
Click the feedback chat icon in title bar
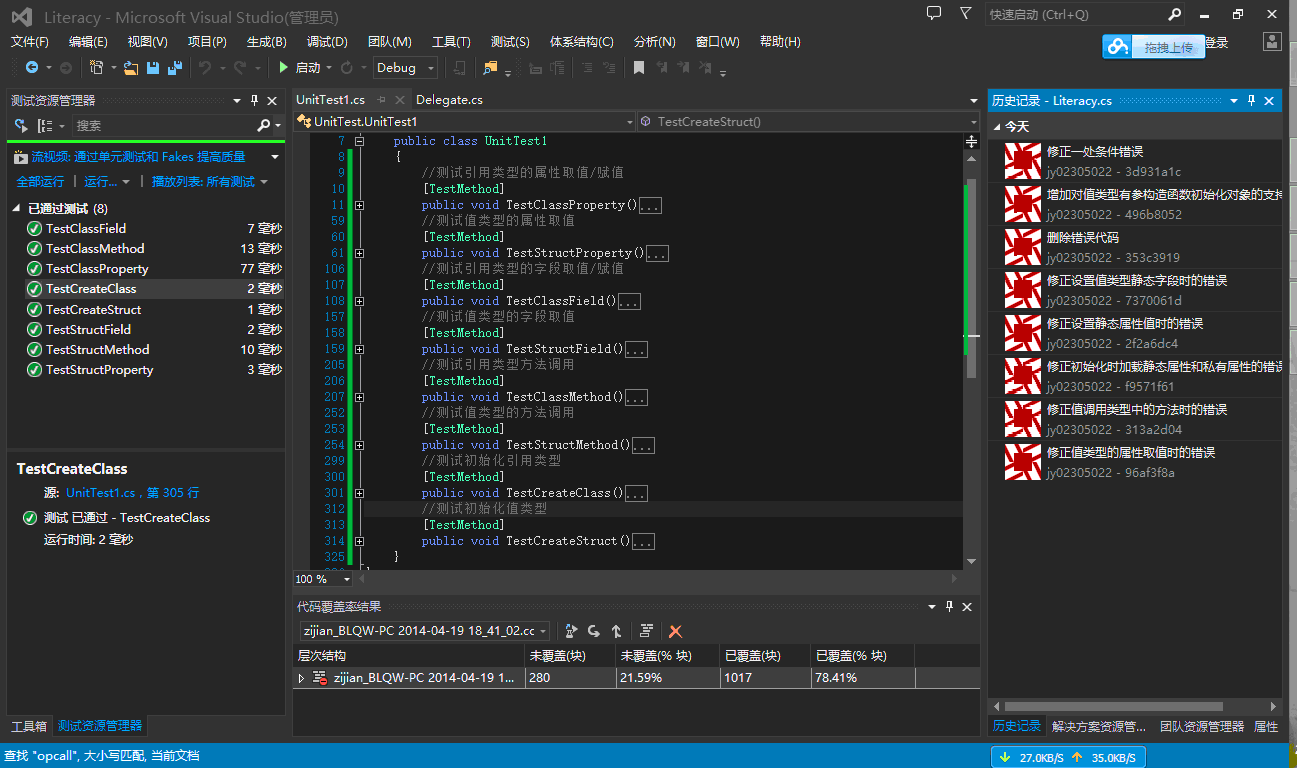coord(934,14)
